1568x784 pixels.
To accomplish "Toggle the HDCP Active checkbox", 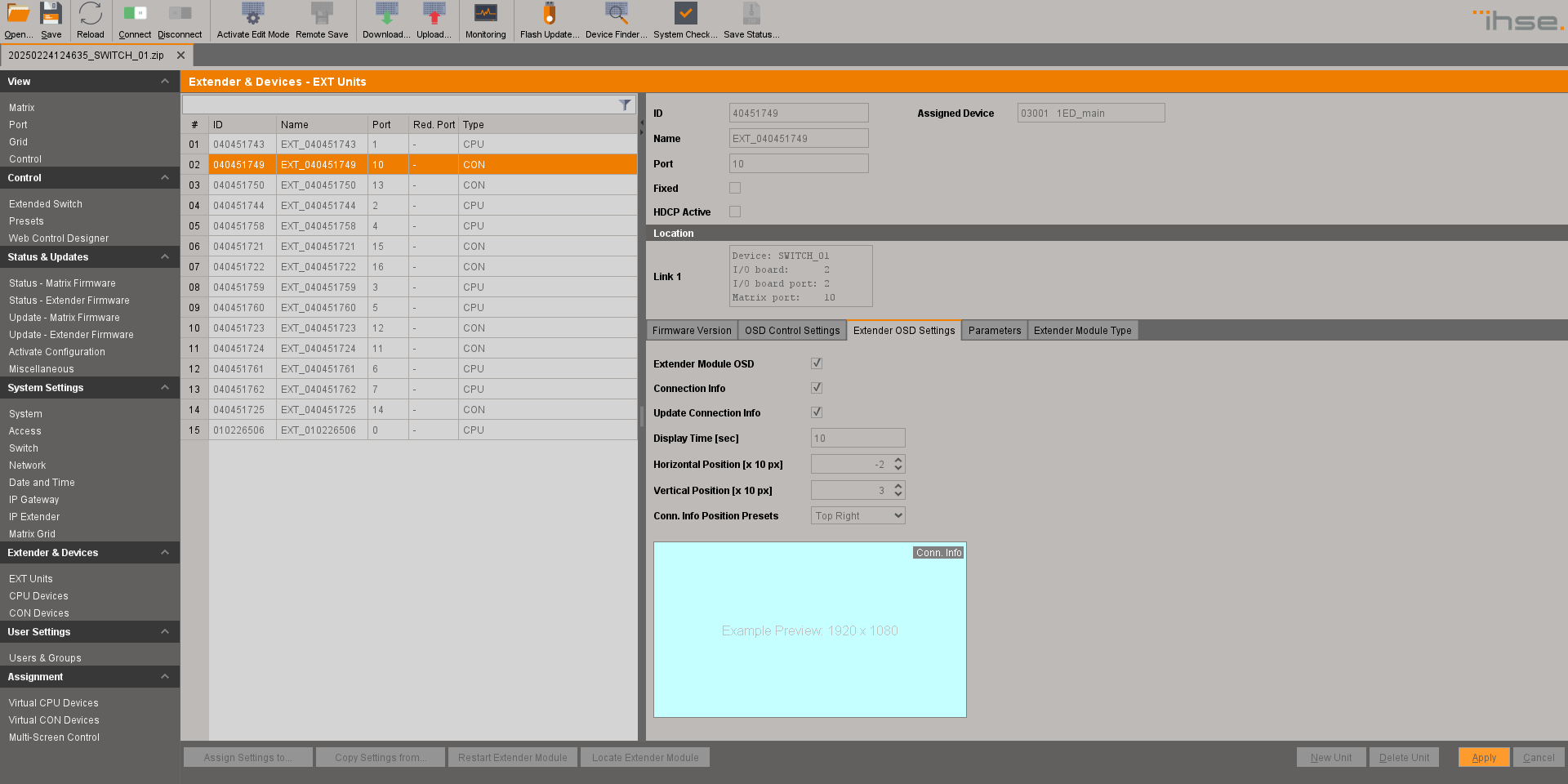I will point(735,212).
